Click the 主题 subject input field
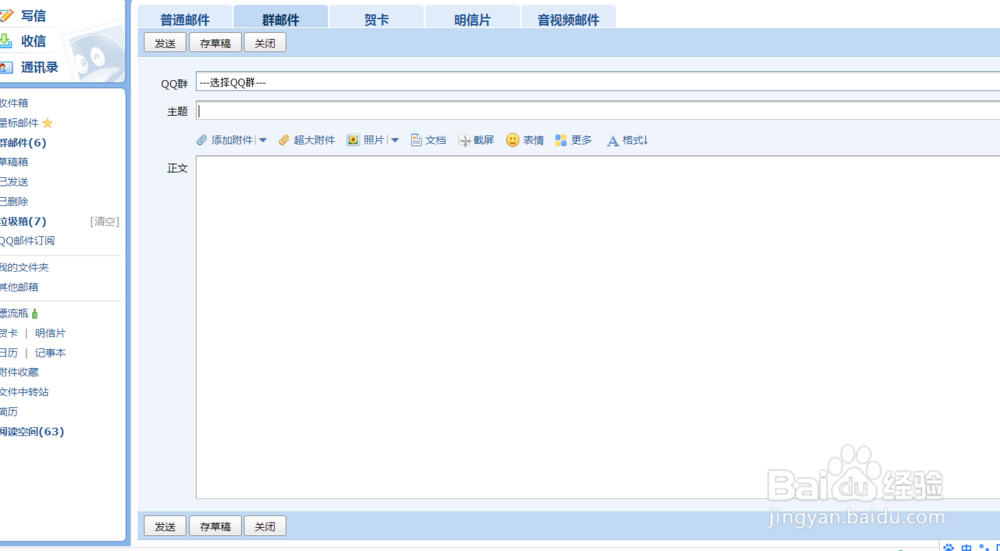The width and height of the screenshot is (1000, 551). [x=598, y=111]
